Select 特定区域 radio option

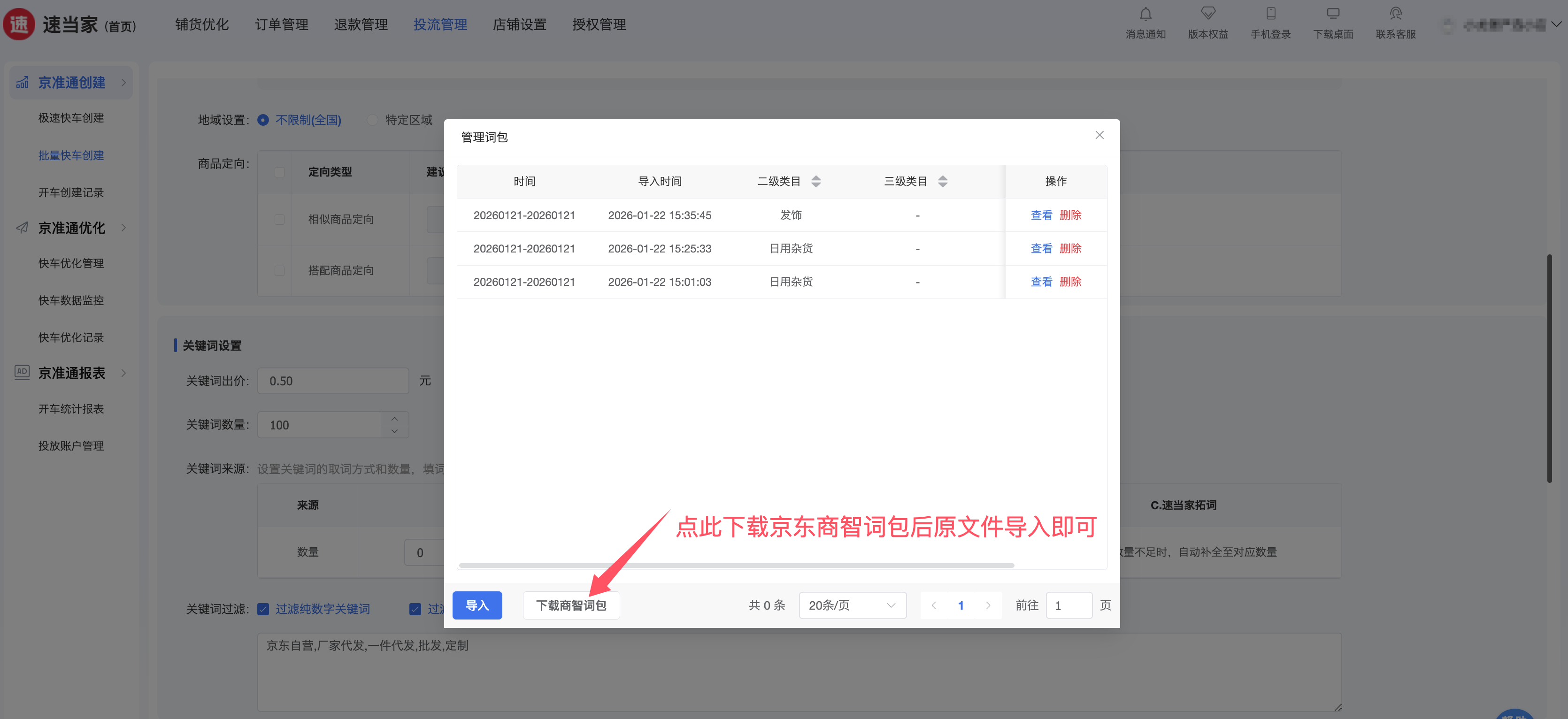[372, 120]
